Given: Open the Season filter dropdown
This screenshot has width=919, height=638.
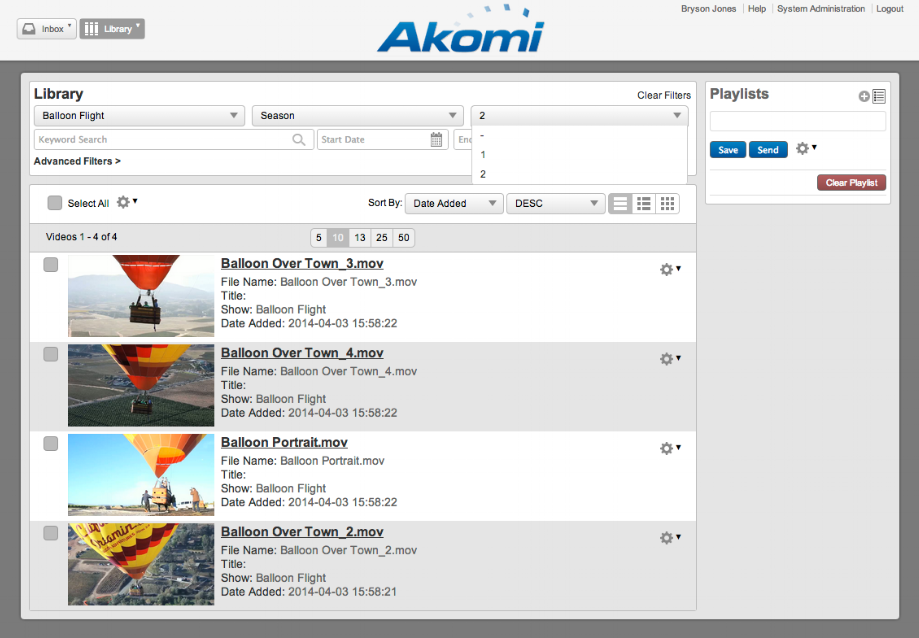Looking at the screenshot, I should (357, 115).
